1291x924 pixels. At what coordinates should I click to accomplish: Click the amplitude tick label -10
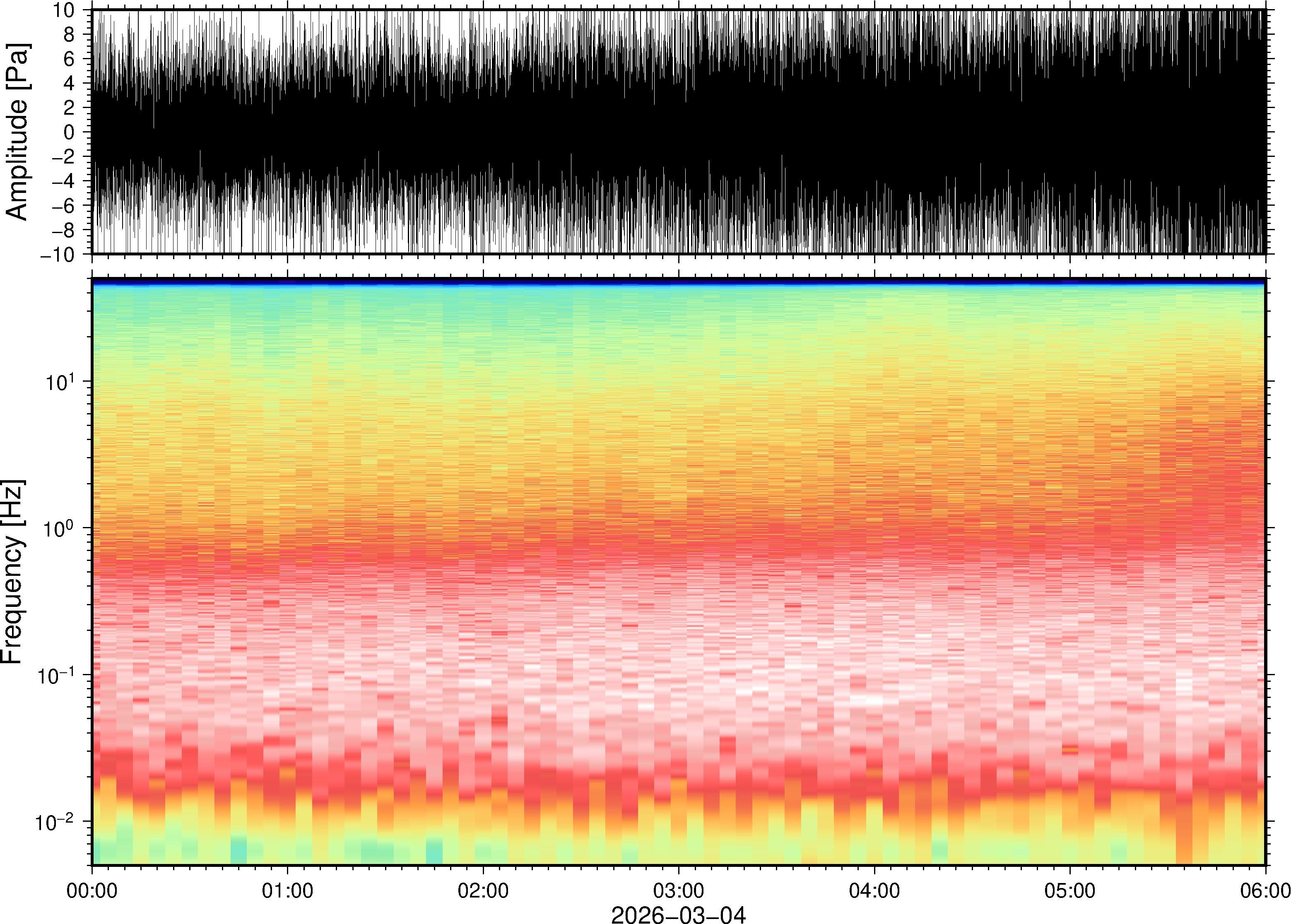(58, 254)
